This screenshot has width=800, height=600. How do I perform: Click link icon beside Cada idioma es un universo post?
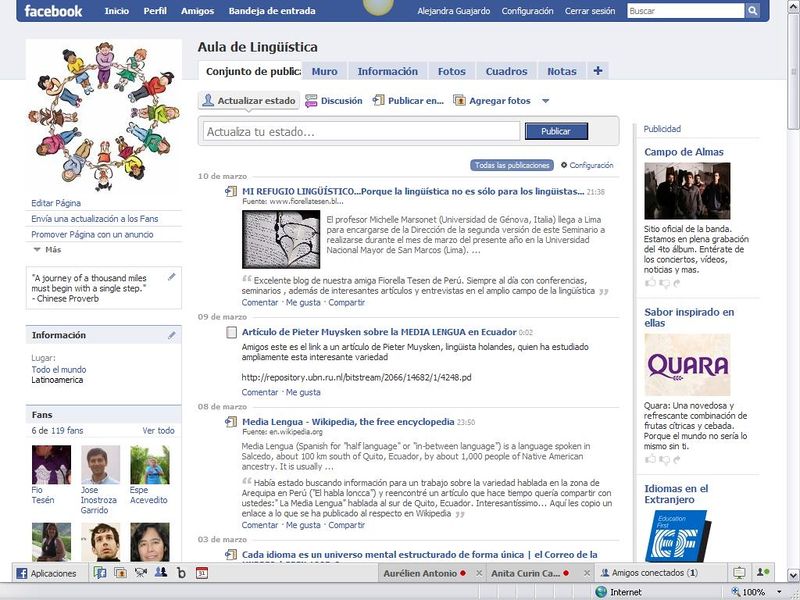[x=231, y=555]
